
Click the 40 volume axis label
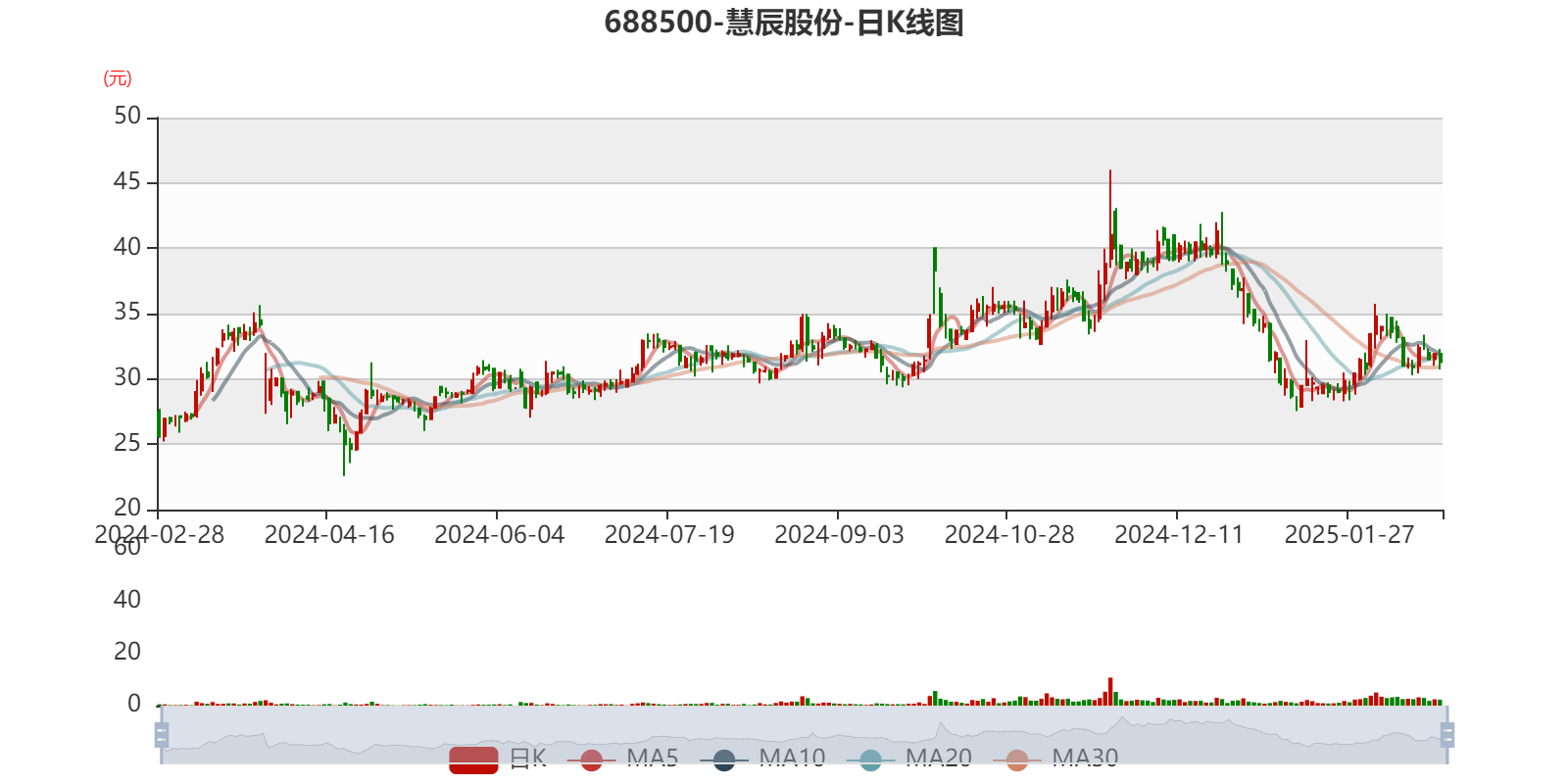127,600
